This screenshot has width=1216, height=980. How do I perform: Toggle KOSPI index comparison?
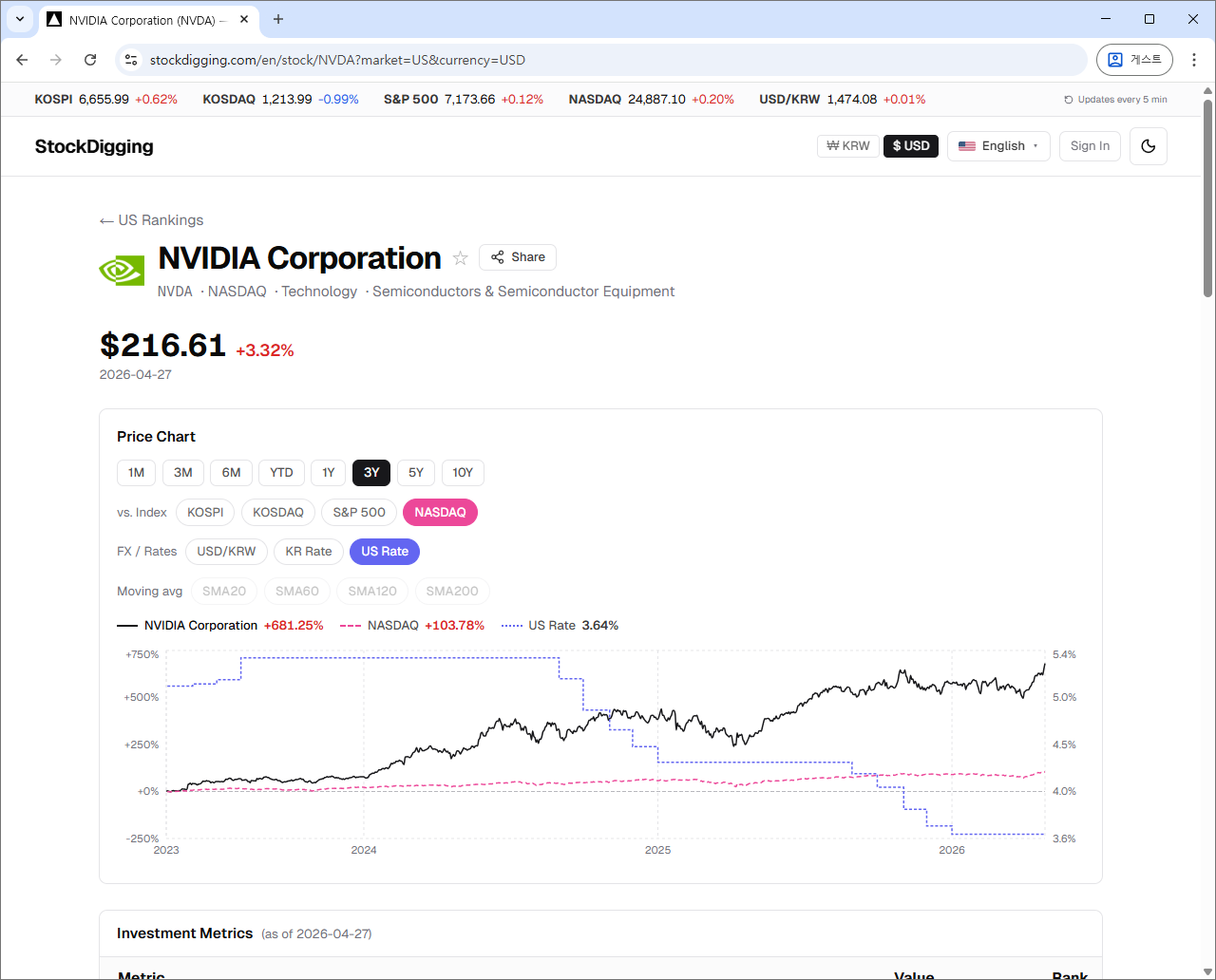click(205, 513)
